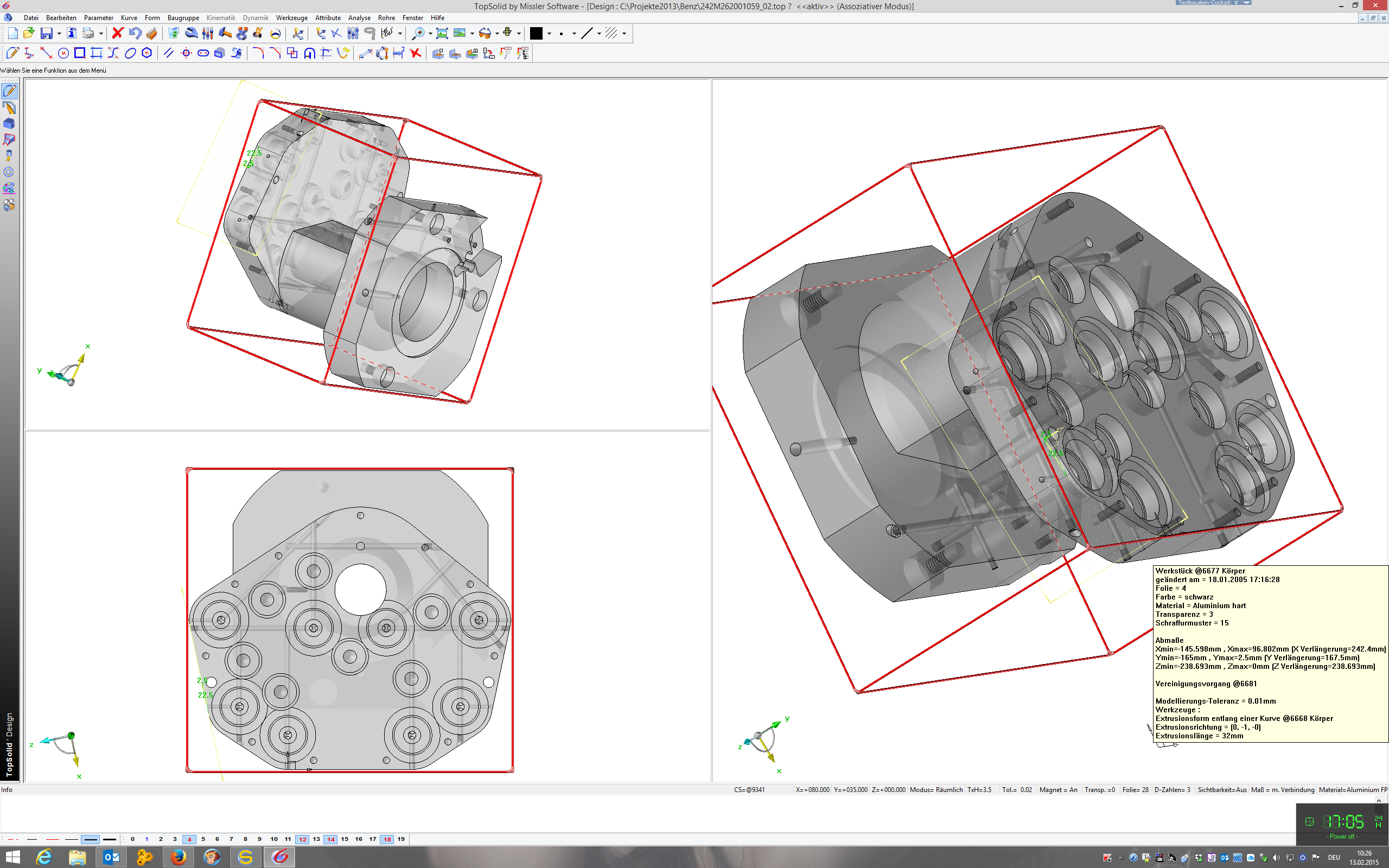Open Firefox from the taskbar
This screenshot has height=868, width=1389.
pyautogui.click(x=179, y=857)
